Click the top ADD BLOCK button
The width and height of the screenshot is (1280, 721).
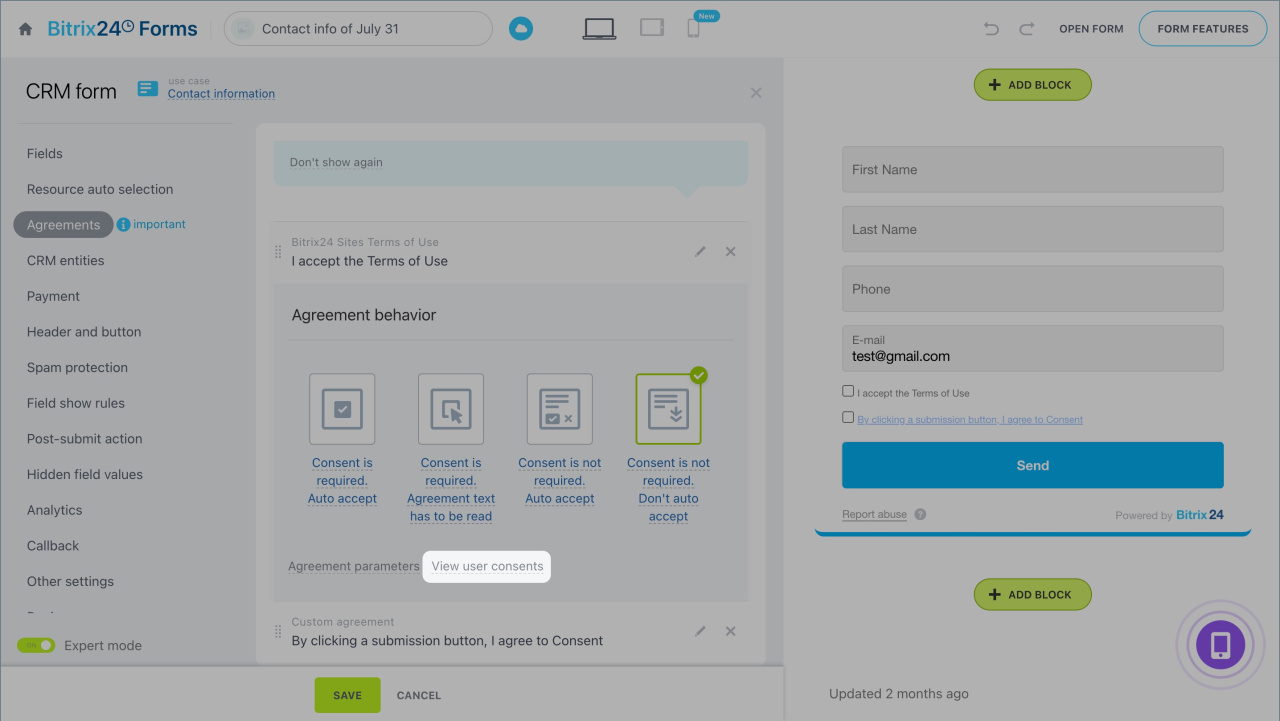pos(1032,85)
